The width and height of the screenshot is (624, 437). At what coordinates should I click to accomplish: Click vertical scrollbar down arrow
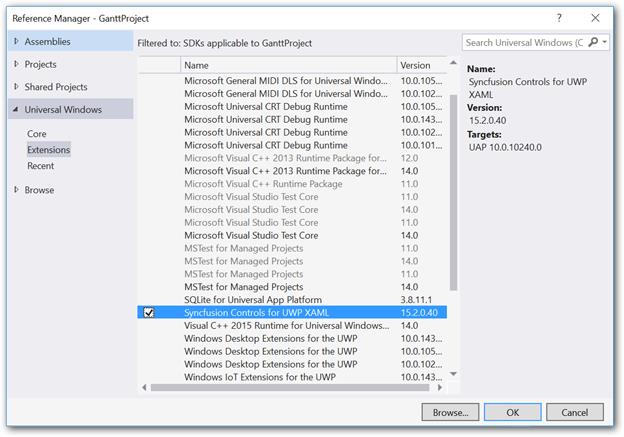[x=453, y=374]
